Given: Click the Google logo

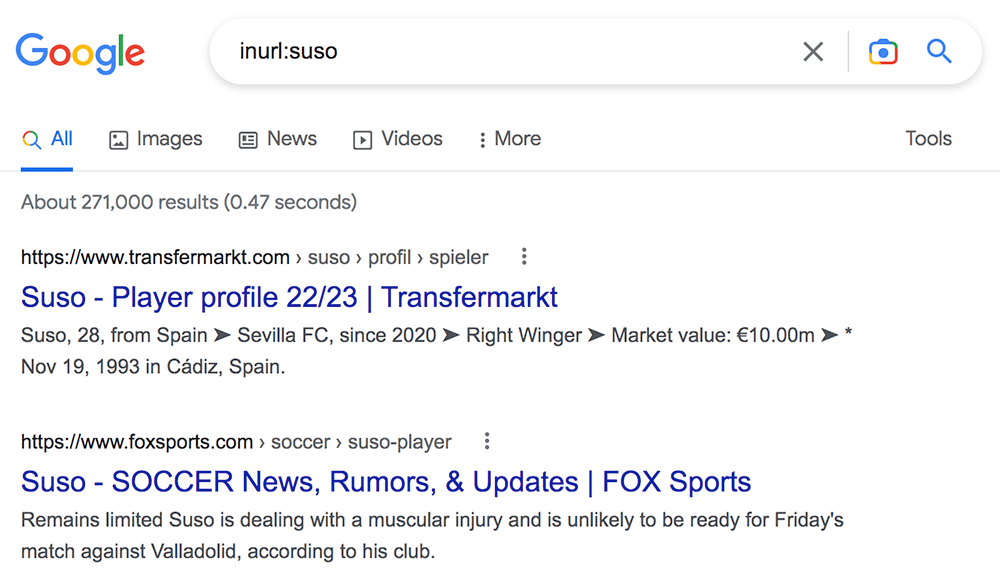Looking at the screenshot, I should point(80,53).
